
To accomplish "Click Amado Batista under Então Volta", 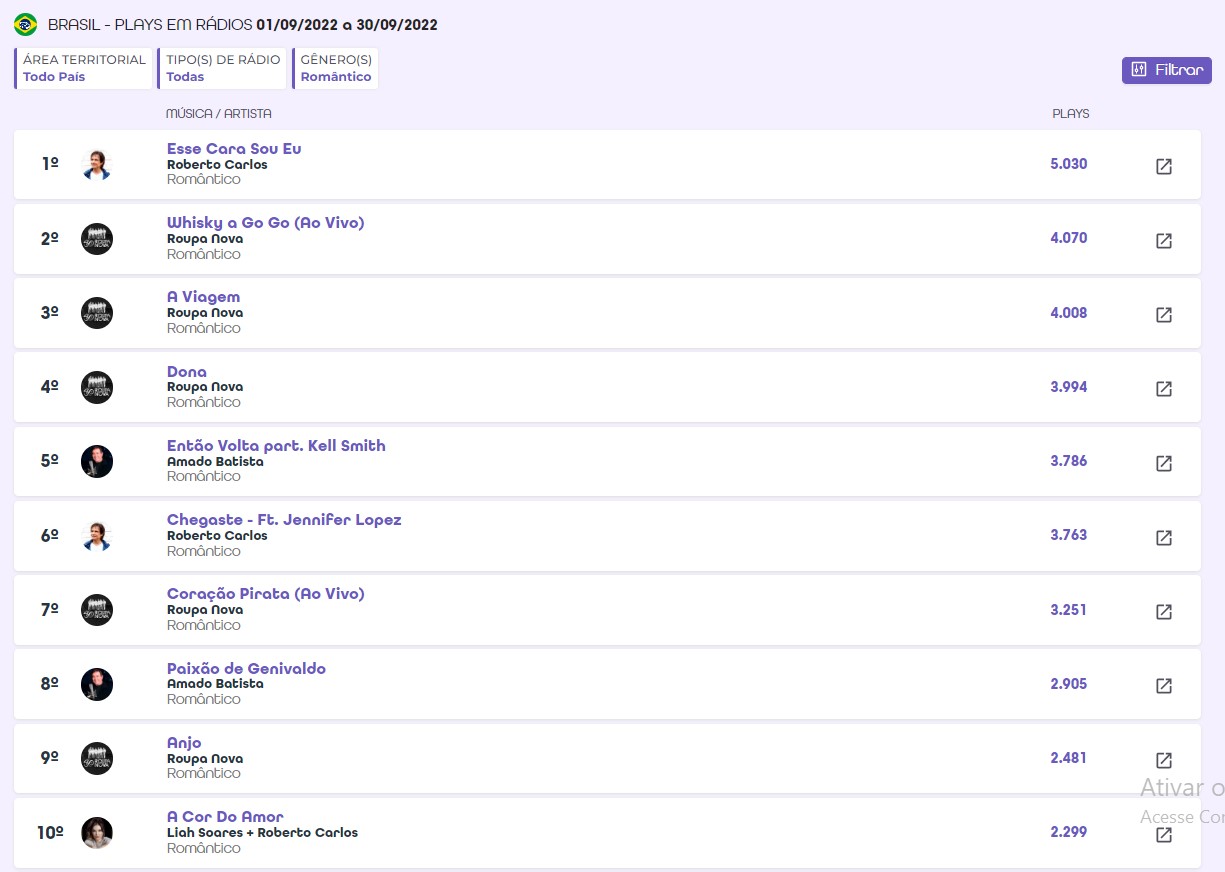I will pyautogui.click(x=215, y=462).
